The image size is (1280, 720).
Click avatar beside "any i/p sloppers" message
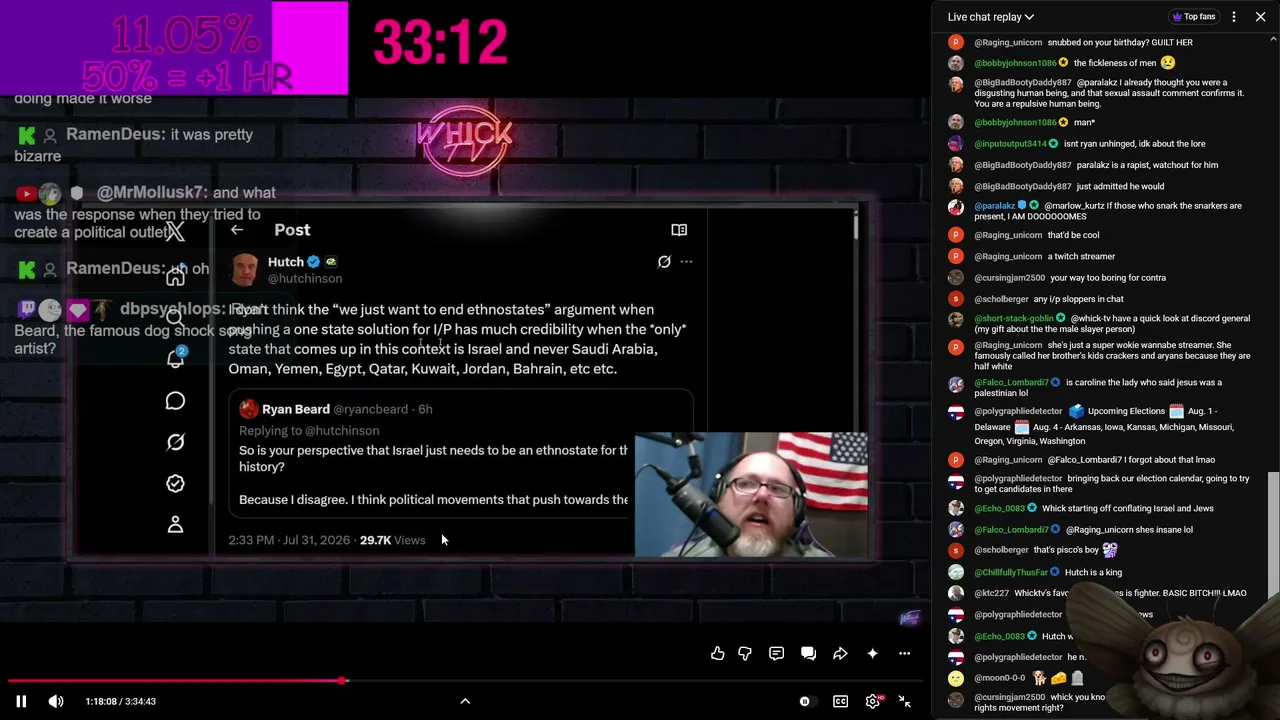[x=956, y=299]
